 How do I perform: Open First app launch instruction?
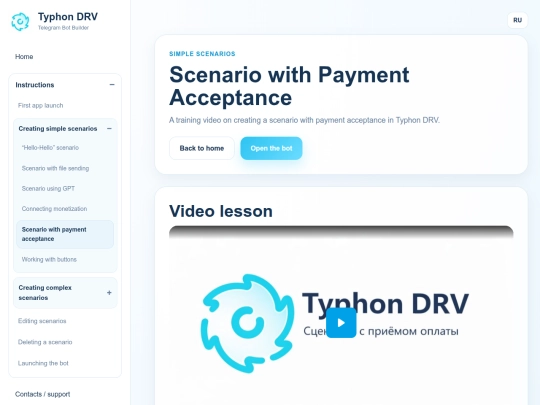point(41,105)
